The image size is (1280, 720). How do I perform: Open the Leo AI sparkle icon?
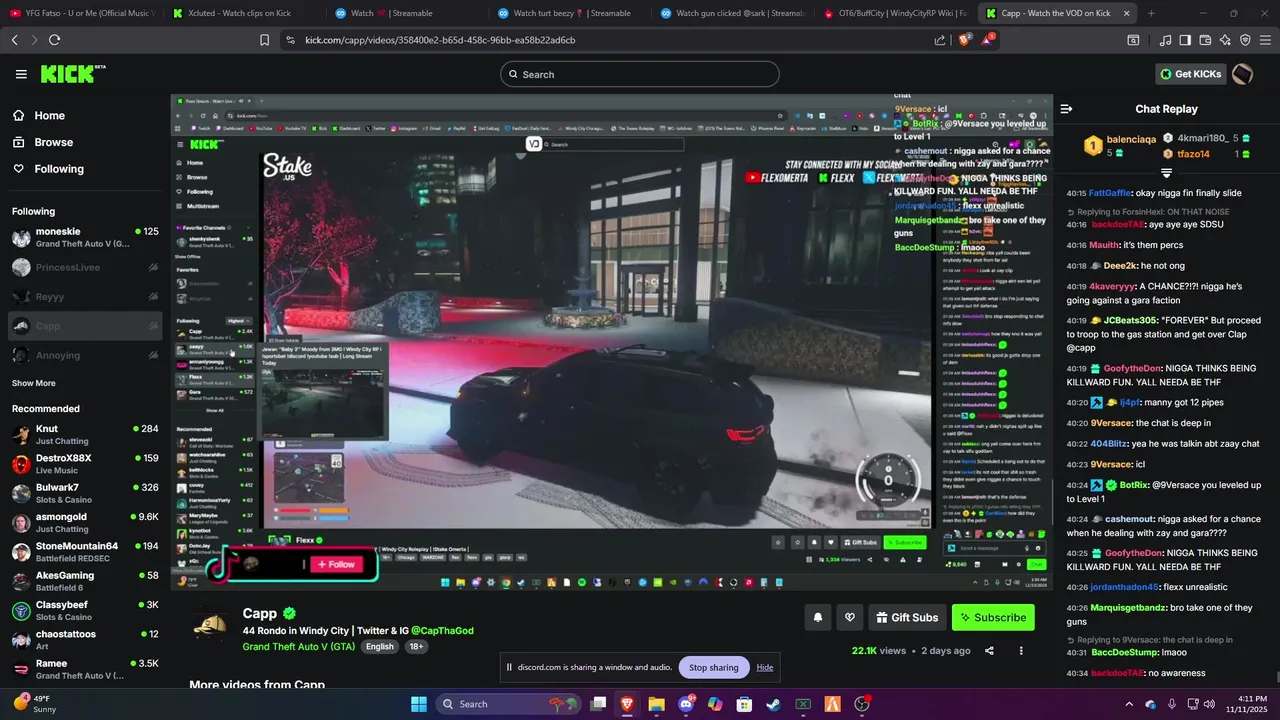(x=1225, y=40)
